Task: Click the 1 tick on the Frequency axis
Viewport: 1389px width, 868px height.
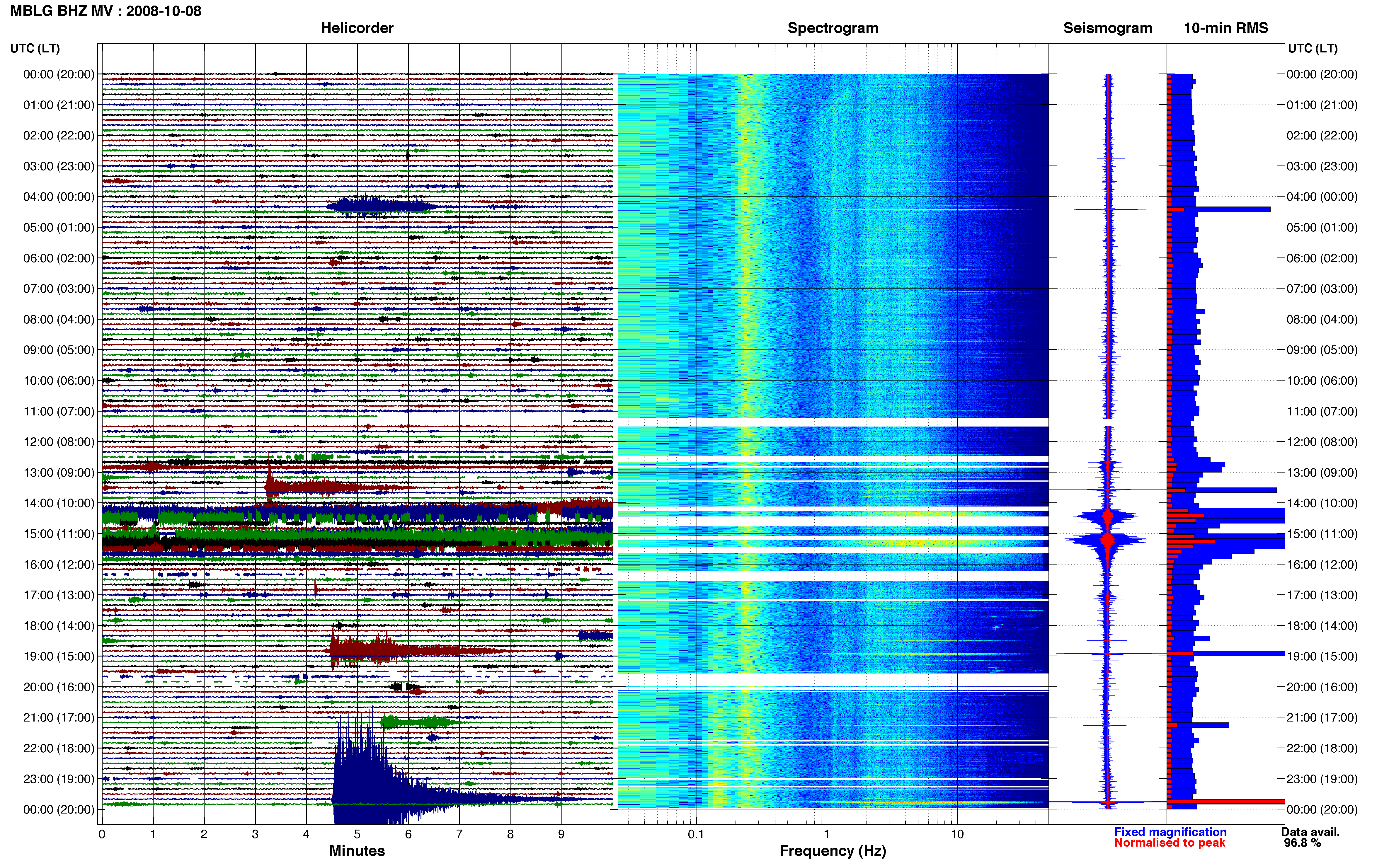Action: pos(827,835)
